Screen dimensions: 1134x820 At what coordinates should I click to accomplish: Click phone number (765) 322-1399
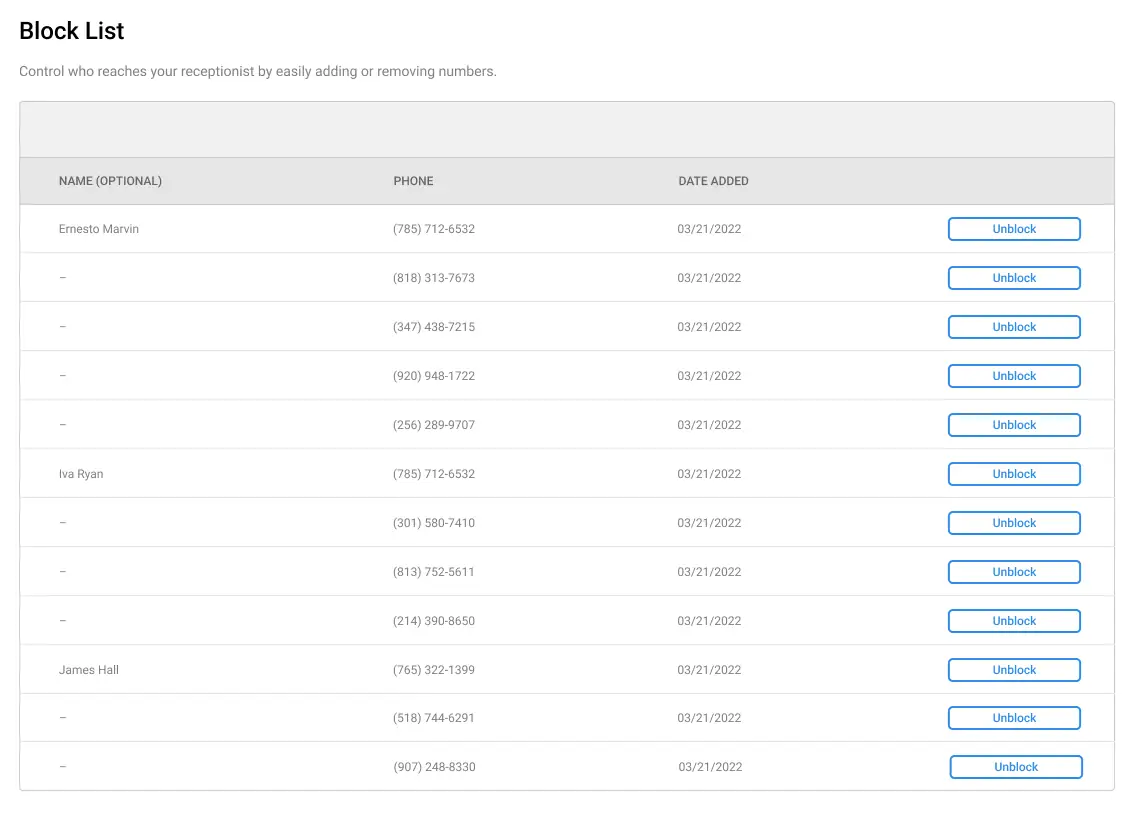coord(434,670)
